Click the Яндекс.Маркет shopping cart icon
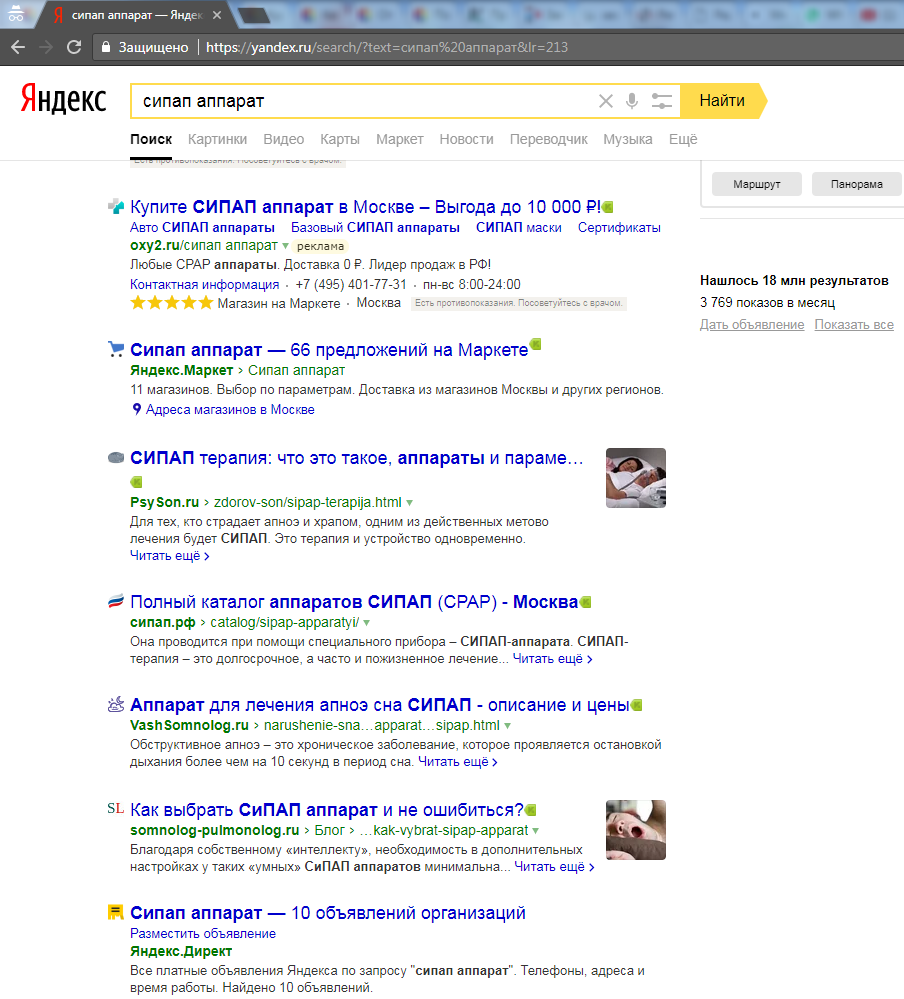Screen dimensions: 904x999 [116, 349]
